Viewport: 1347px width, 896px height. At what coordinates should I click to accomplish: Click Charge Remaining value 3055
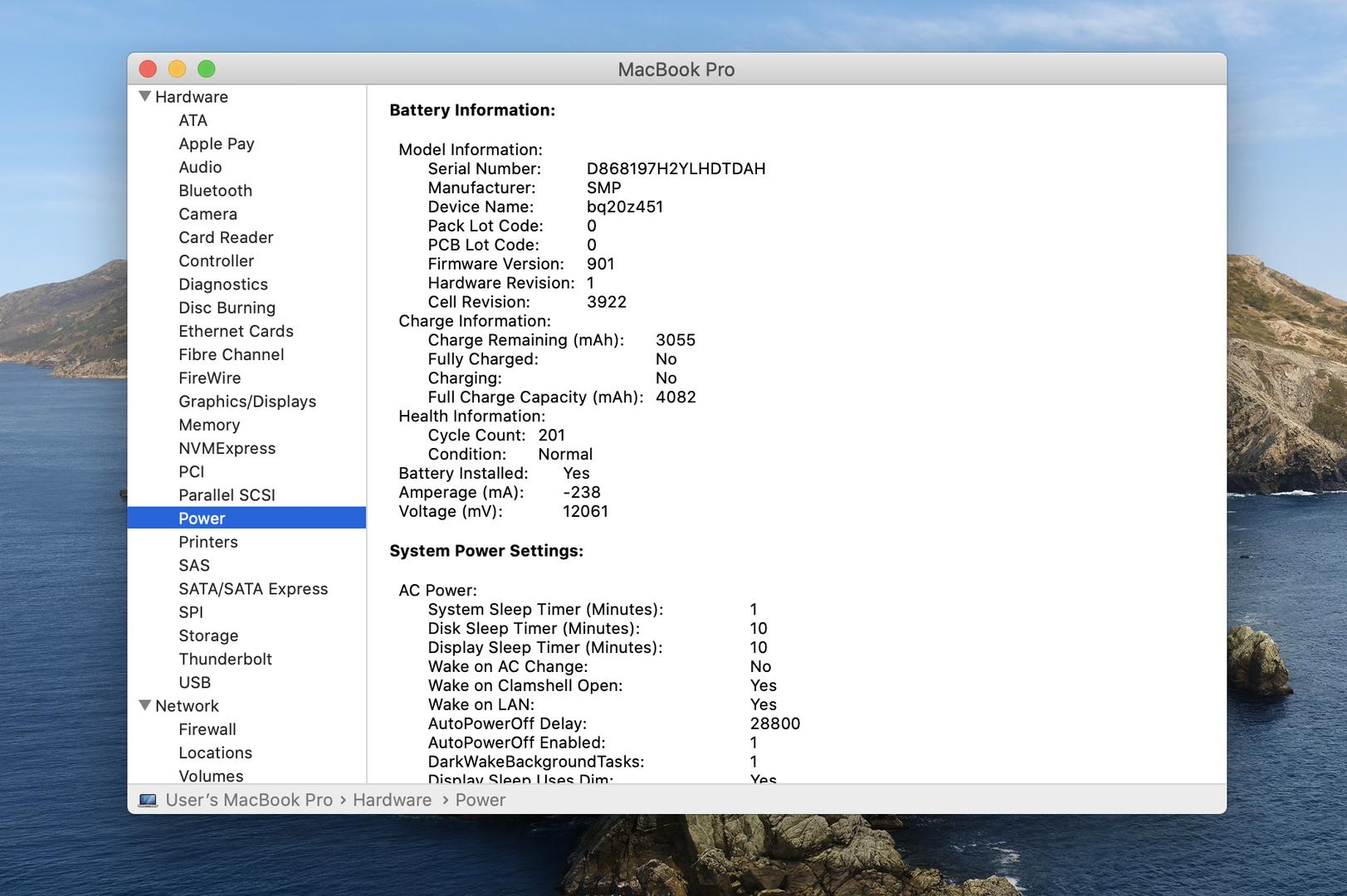coord(676,340)
